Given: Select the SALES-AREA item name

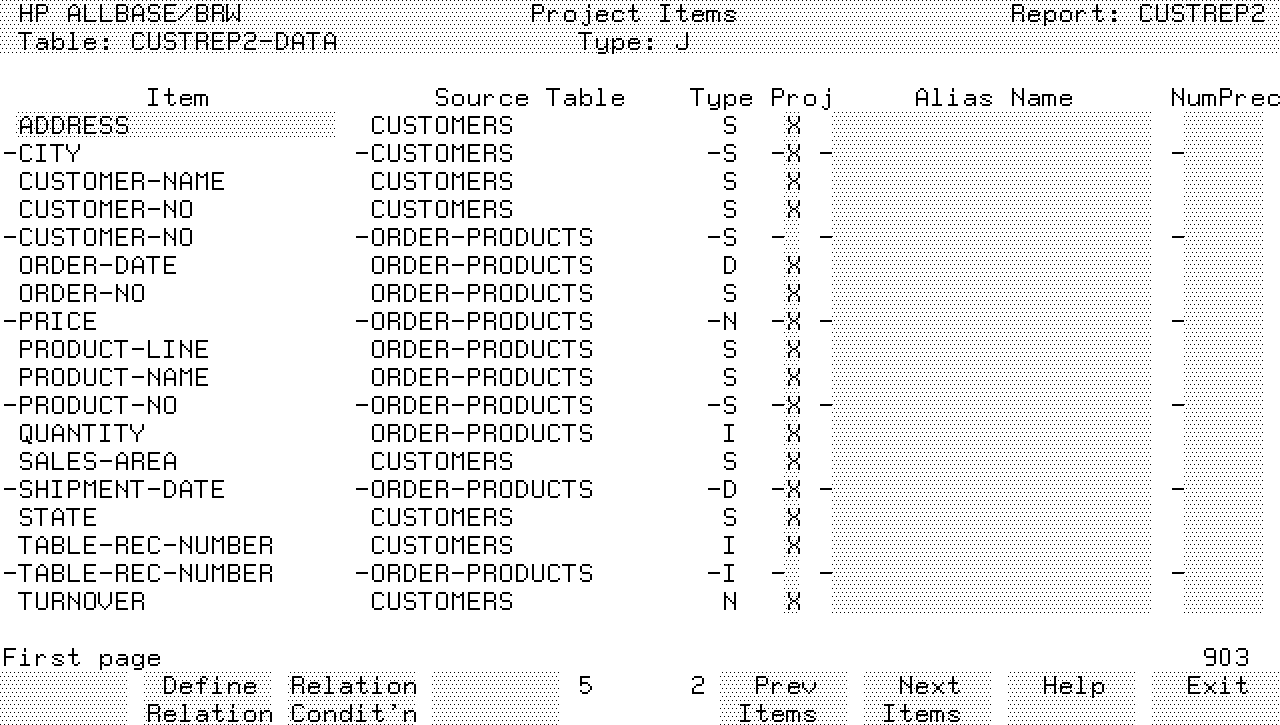Looking at the screenshot, I should [x=98, y=462].
